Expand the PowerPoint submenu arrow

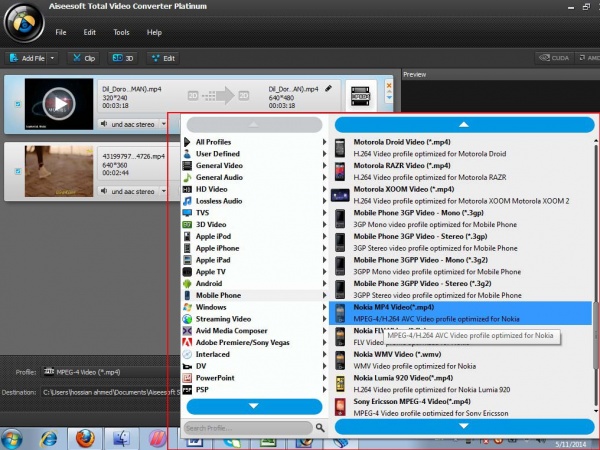pos(324,378)
